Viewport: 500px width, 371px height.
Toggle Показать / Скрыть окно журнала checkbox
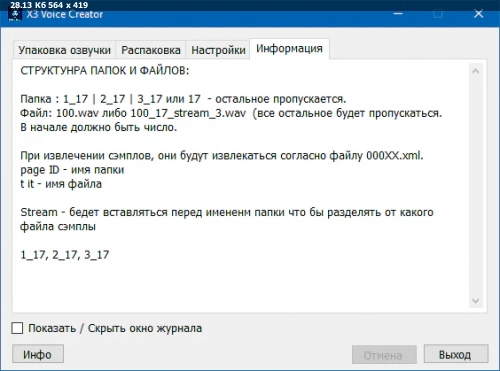point(17,328)
